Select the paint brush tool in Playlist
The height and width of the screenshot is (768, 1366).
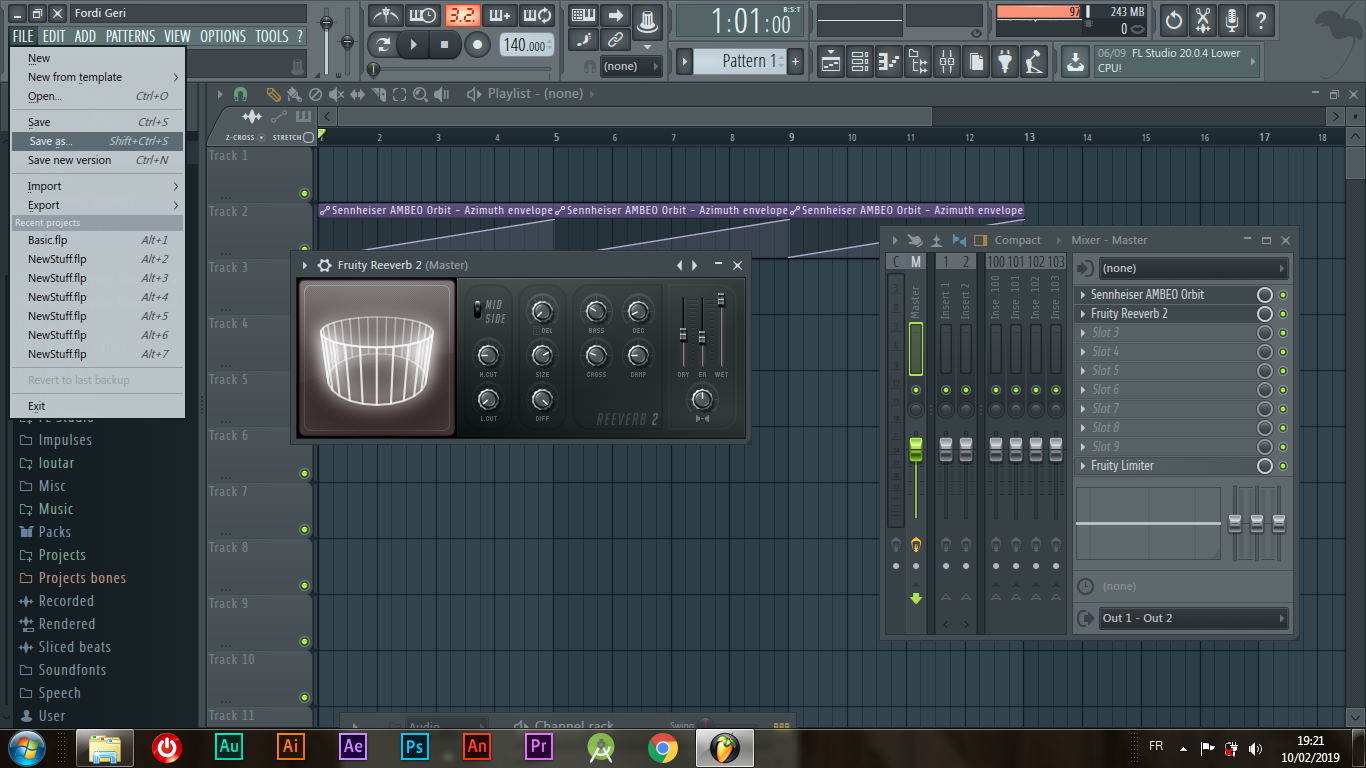click(x=294, y=94)
